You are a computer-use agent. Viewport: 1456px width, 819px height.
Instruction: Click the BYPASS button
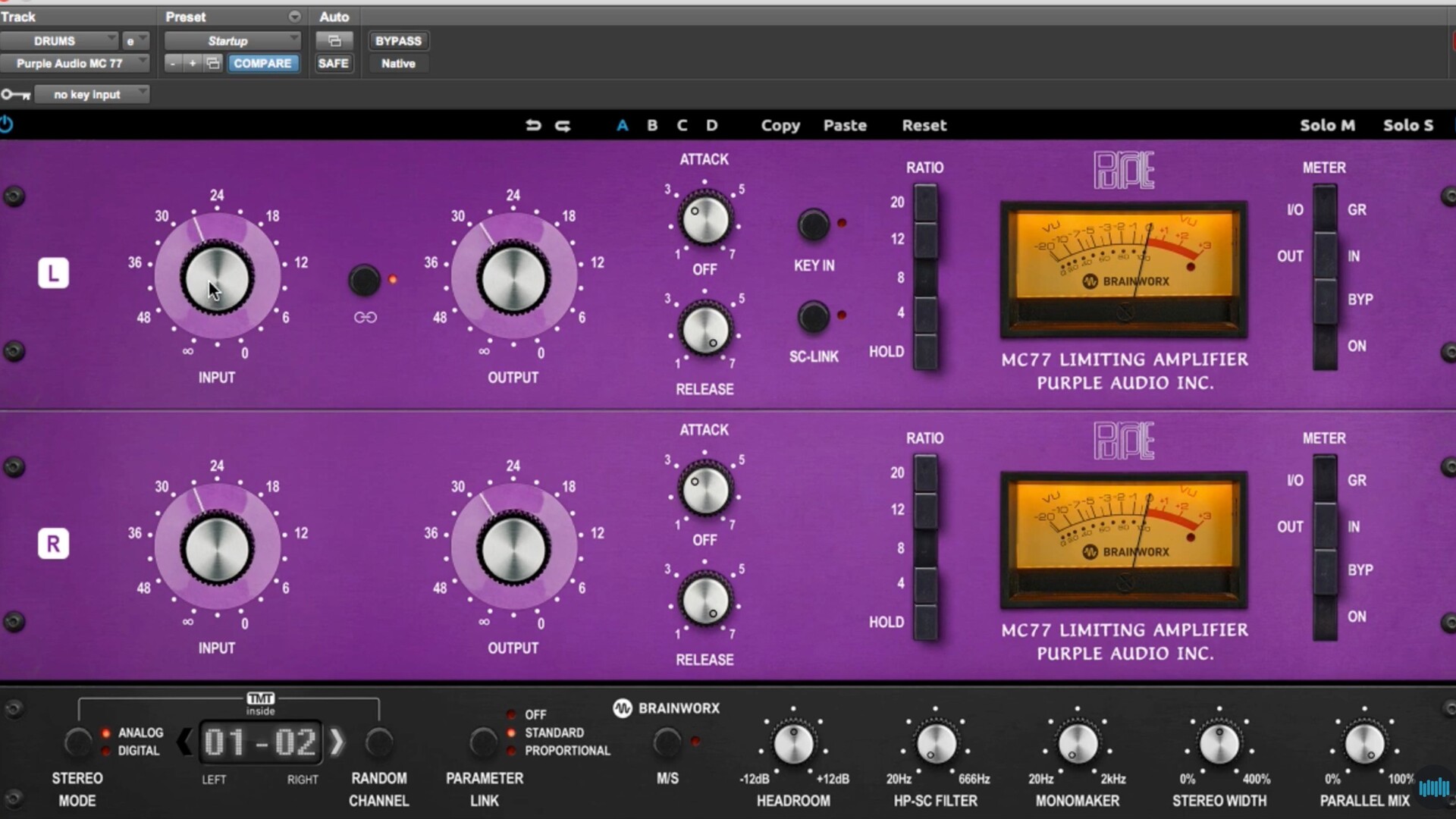pyautogui.click(x=398, y=41)
